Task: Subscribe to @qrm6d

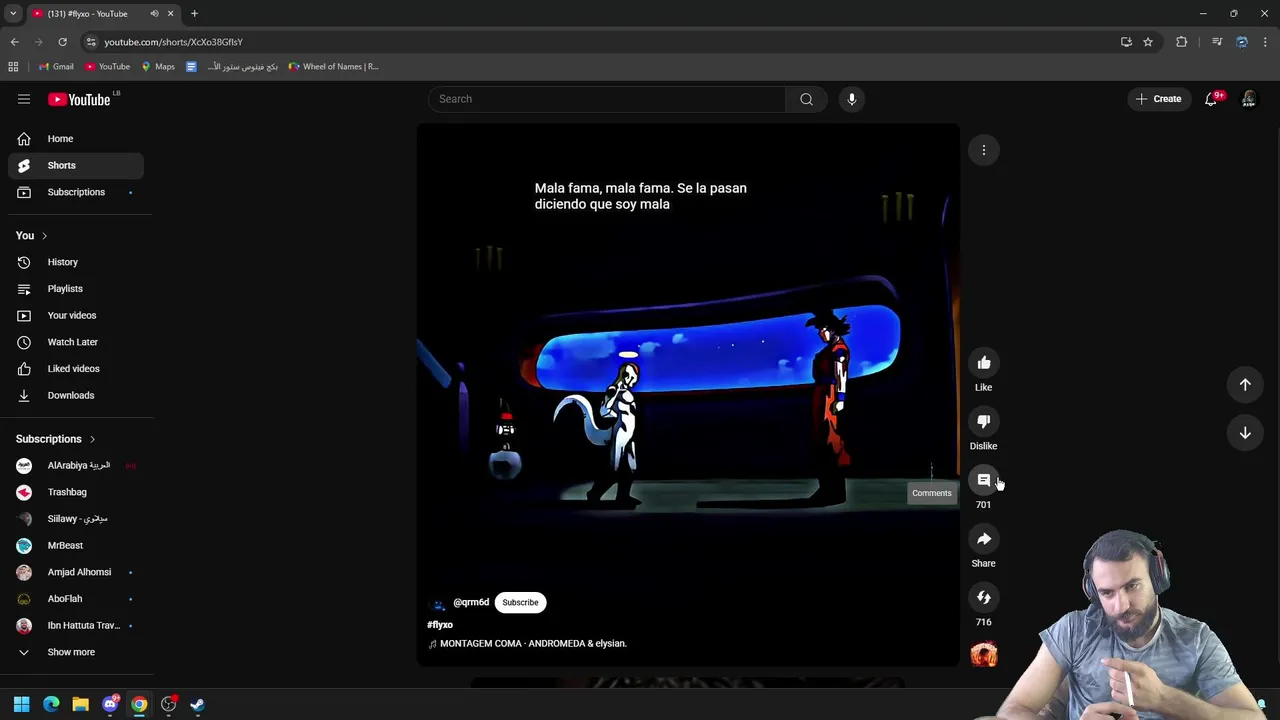Action: pos(520,603)
